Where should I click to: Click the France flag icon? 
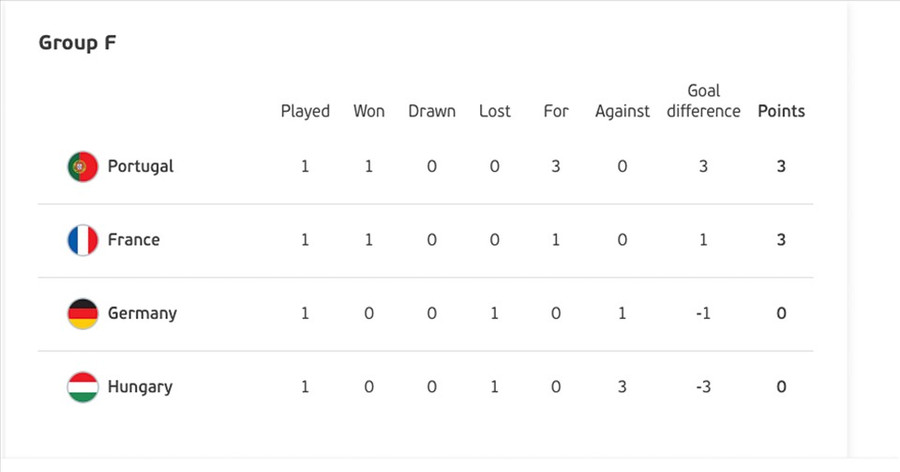coord(82,240)
